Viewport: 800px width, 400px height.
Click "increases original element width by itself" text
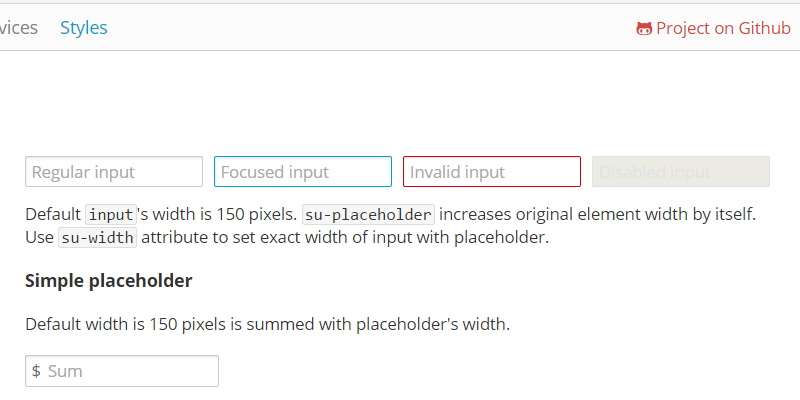[x=597, y=214]
